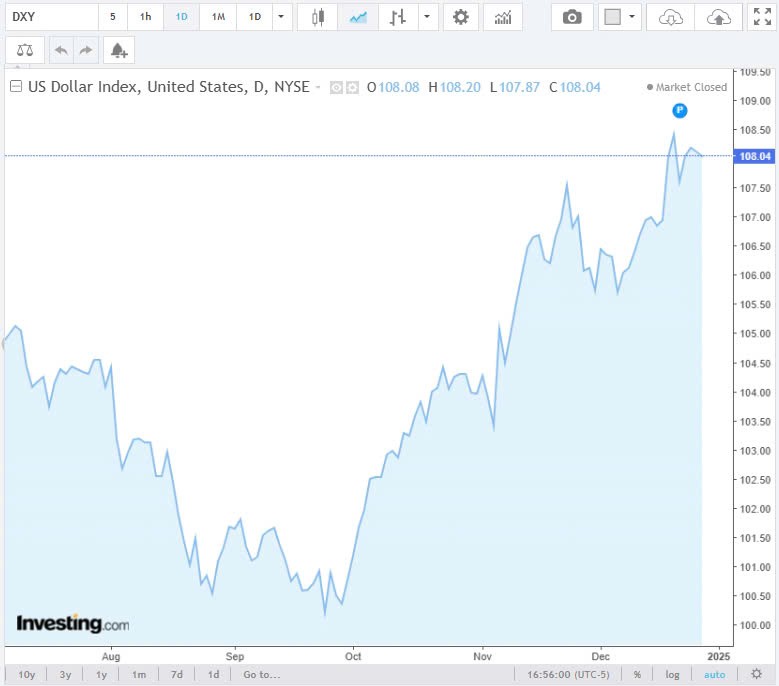This screenshot has height=686, width=779.
Task: Redo the chart action
Action: [x=86, y=50]
